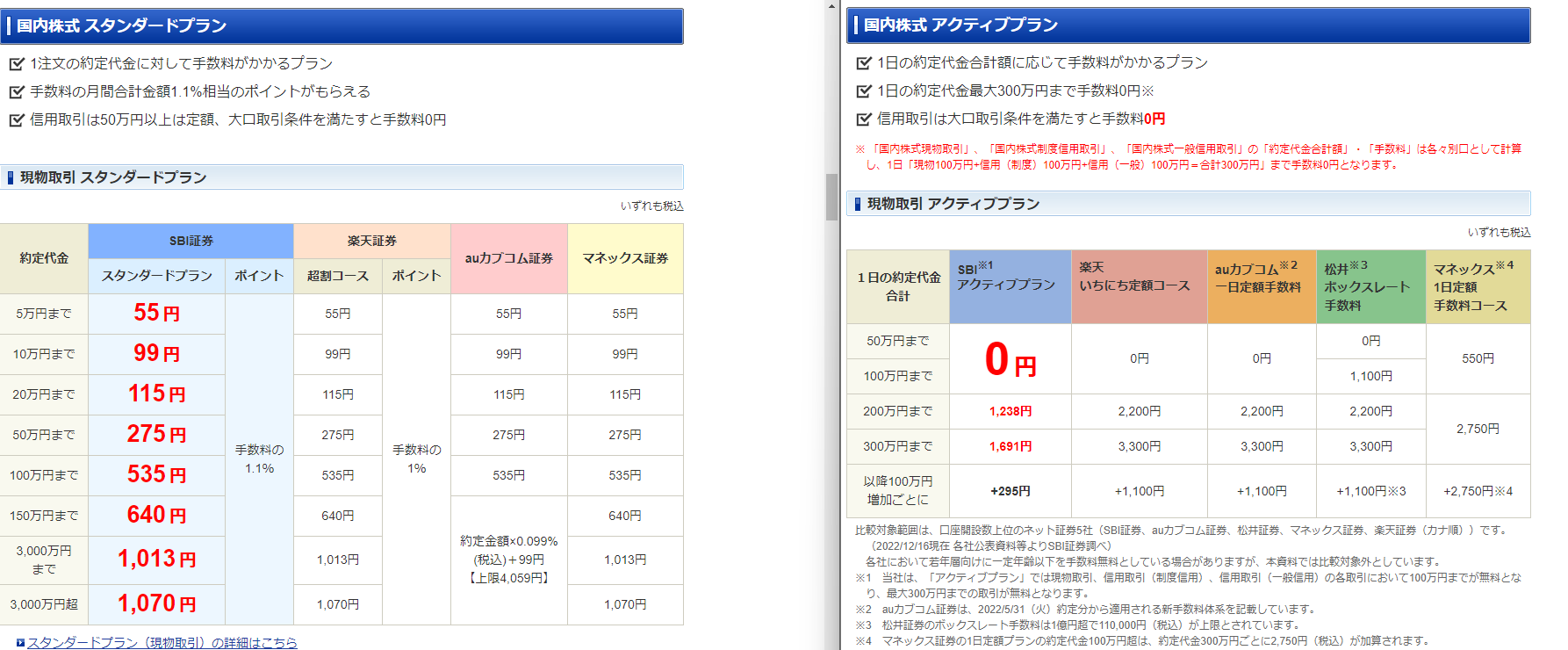Click the 国内株式 アクティブプラン title bar
Image resolution: width=1568 pixels, height=650 pixels.
click(1189, 25)
